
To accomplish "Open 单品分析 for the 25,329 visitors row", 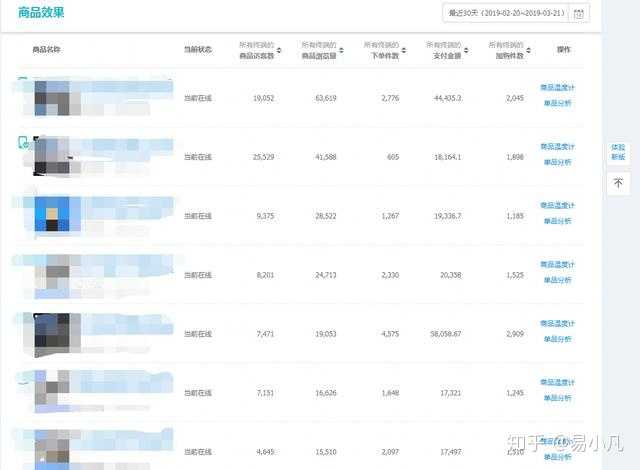I will 557,162.
